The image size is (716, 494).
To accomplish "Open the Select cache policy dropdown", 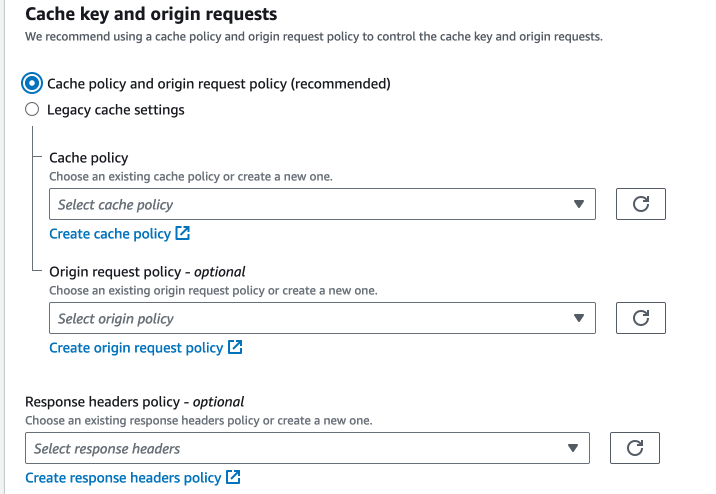I will (x=310, y=204).
